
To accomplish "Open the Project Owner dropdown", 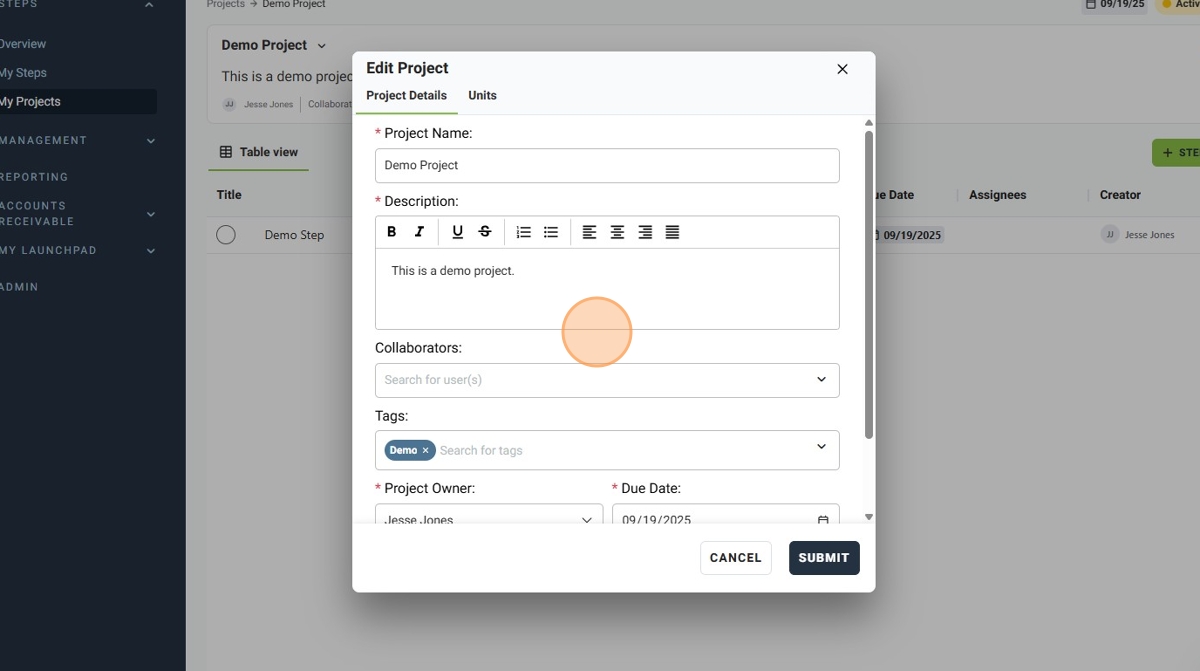I will tap(489, 516).
